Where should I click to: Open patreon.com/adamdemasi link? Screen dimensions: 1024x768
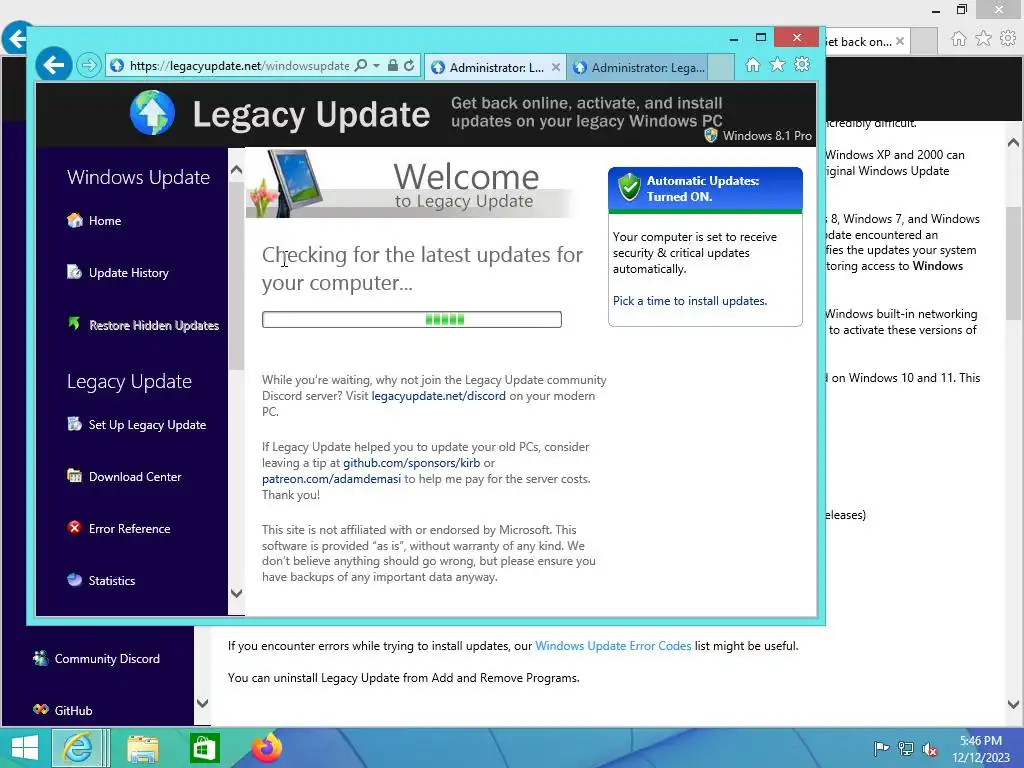pos(331,479)
